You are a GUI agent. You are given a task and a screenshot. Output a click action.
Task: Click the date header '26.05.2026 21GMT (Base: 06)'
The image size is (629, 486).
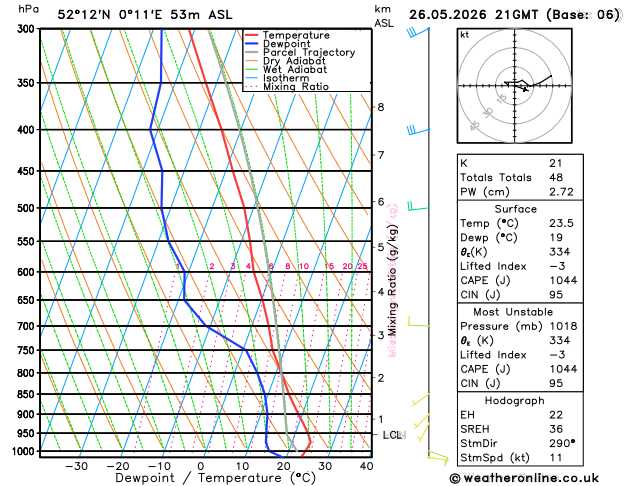pos(515,15)
